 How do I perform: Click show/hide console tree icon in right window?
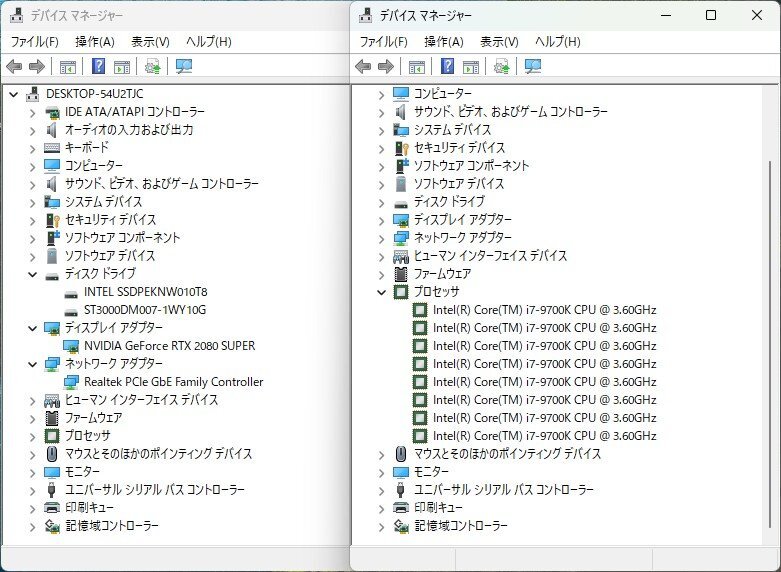[x=417, y=66]
